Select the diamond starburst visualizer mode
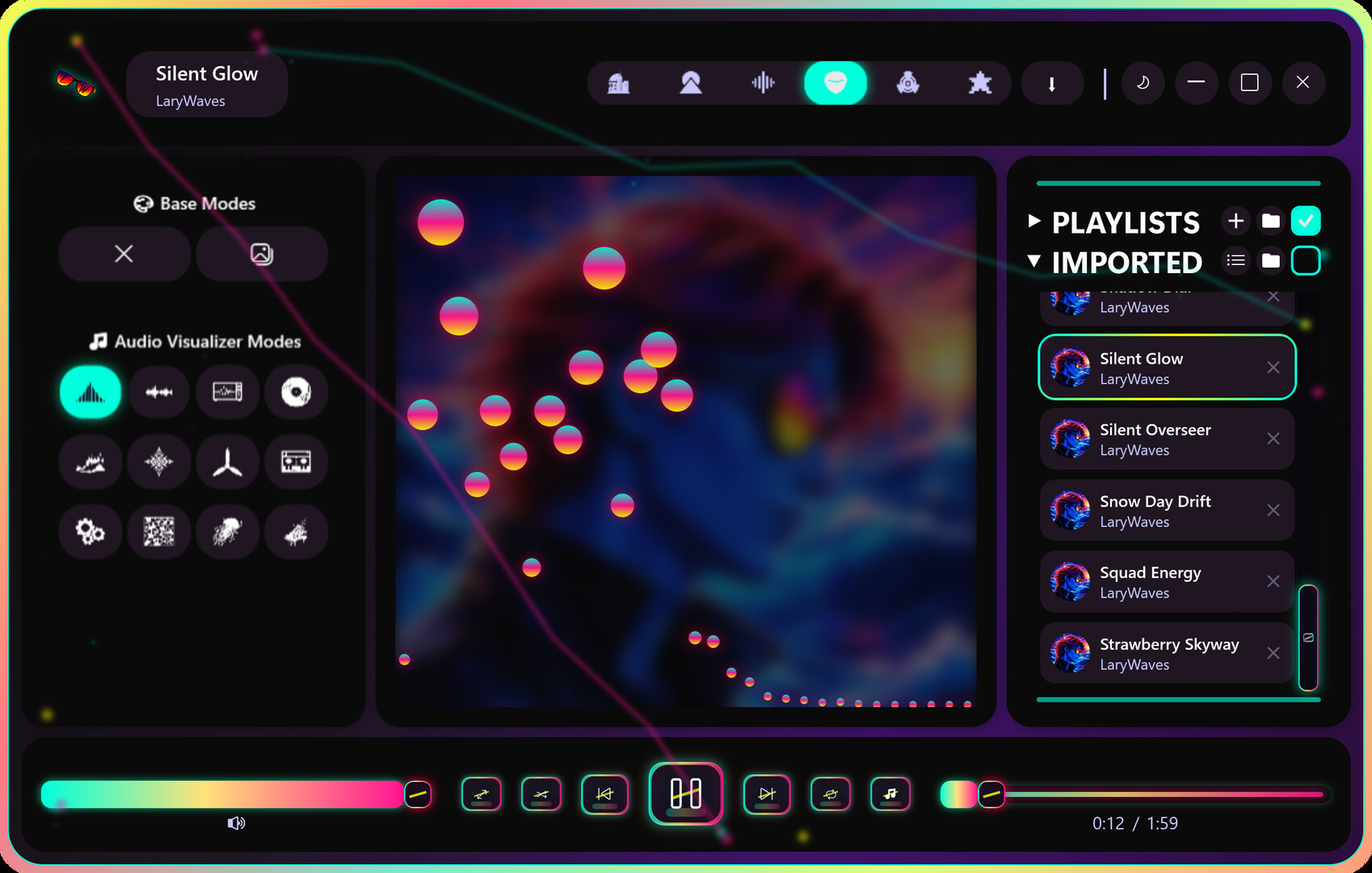This screenshot has height=873, width=1372. (159, 462)
